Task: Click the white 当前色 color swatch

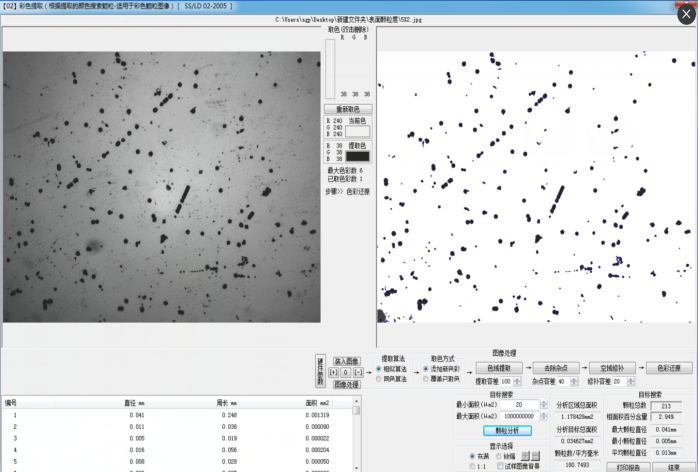Action: pyautogui.click(x=357, y=131)
